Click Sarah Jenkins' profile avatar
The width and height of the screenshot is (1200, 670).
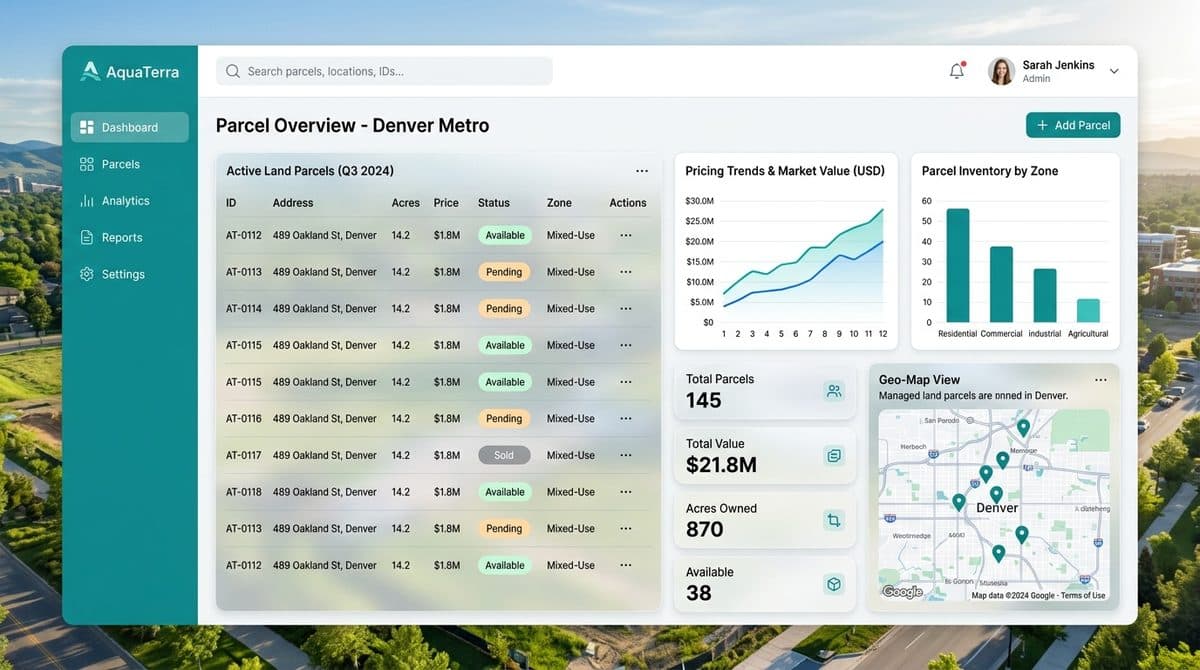[x=1001, y=71]
